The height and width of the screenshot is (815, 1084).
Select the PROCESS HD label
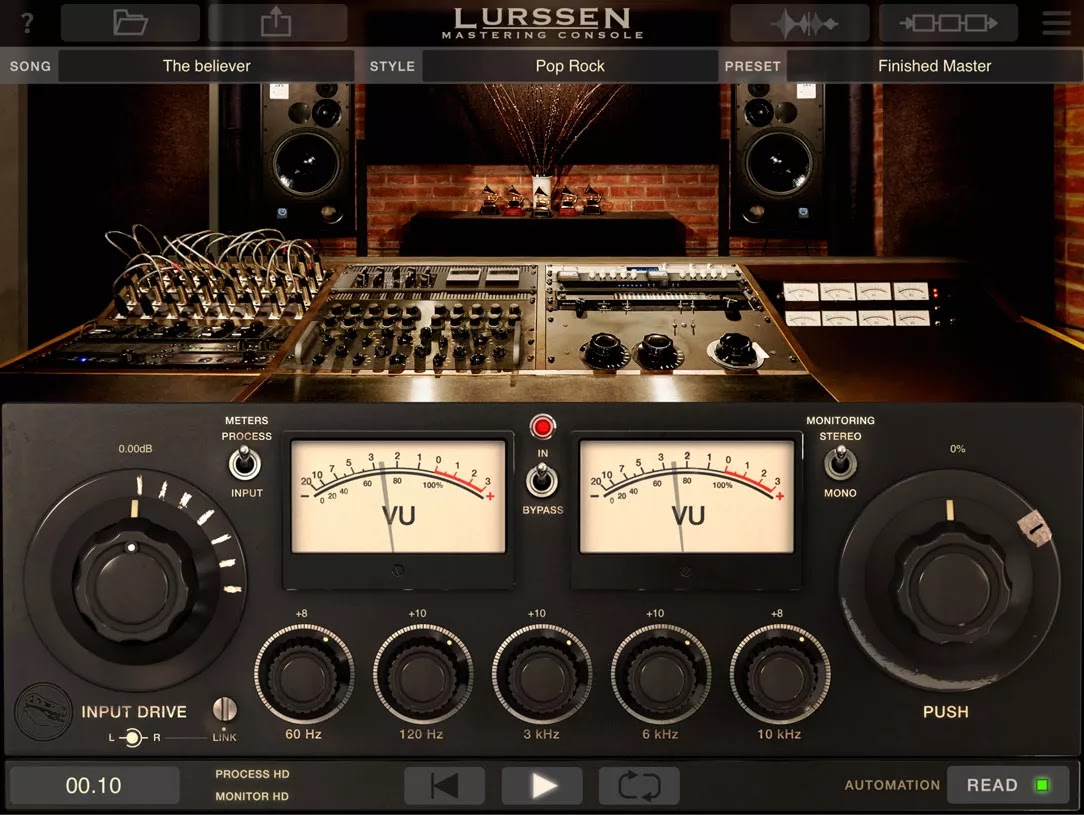tap(251, 773)
